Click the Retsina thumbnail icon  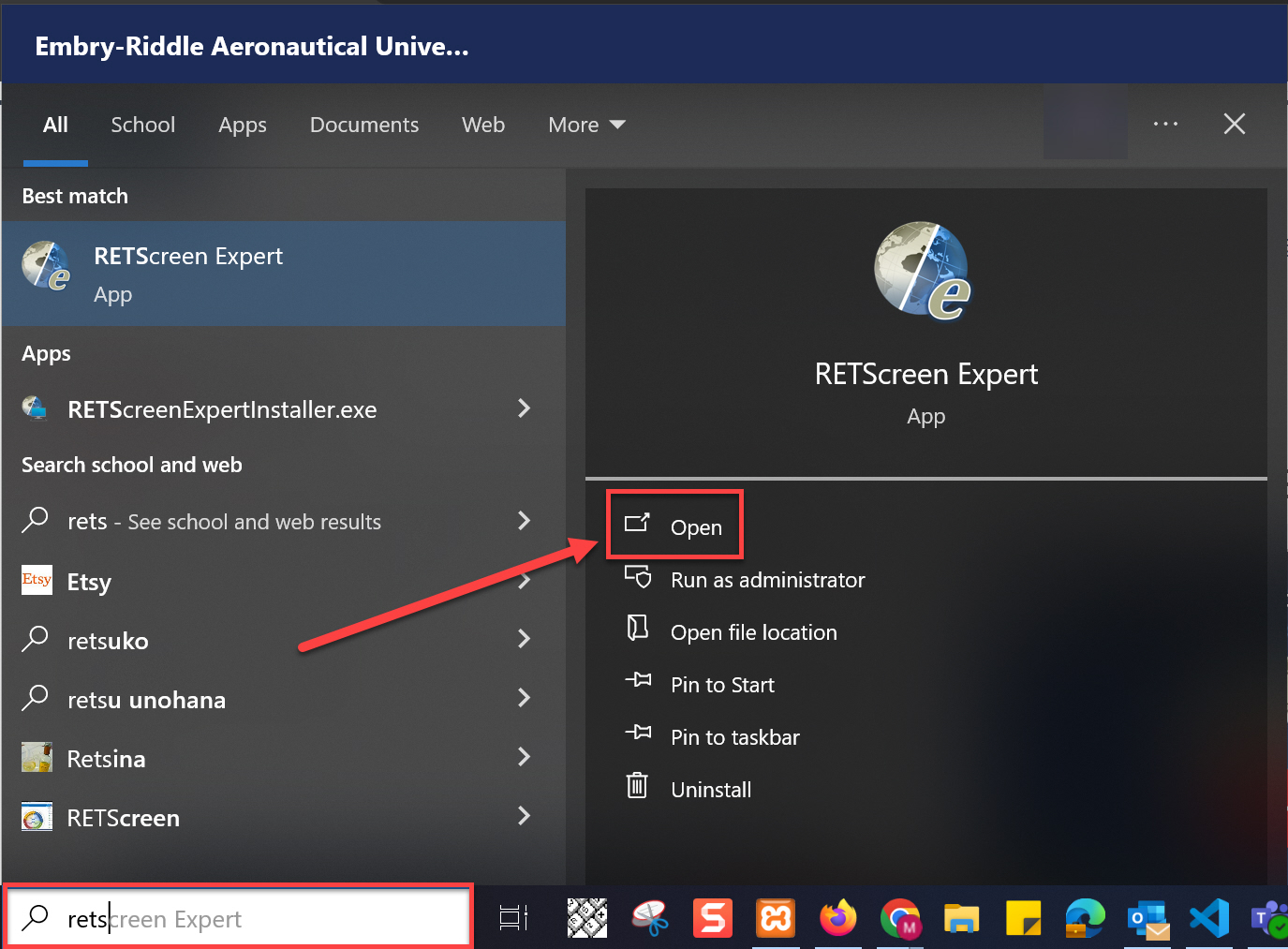click(37, 757)
